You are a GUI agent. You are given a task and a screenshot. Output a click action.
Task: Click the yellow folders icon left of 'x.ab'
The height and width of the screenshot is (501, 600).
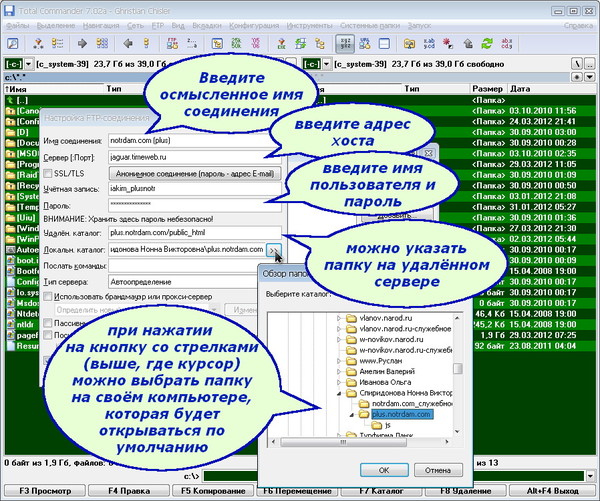pos(409,43)
